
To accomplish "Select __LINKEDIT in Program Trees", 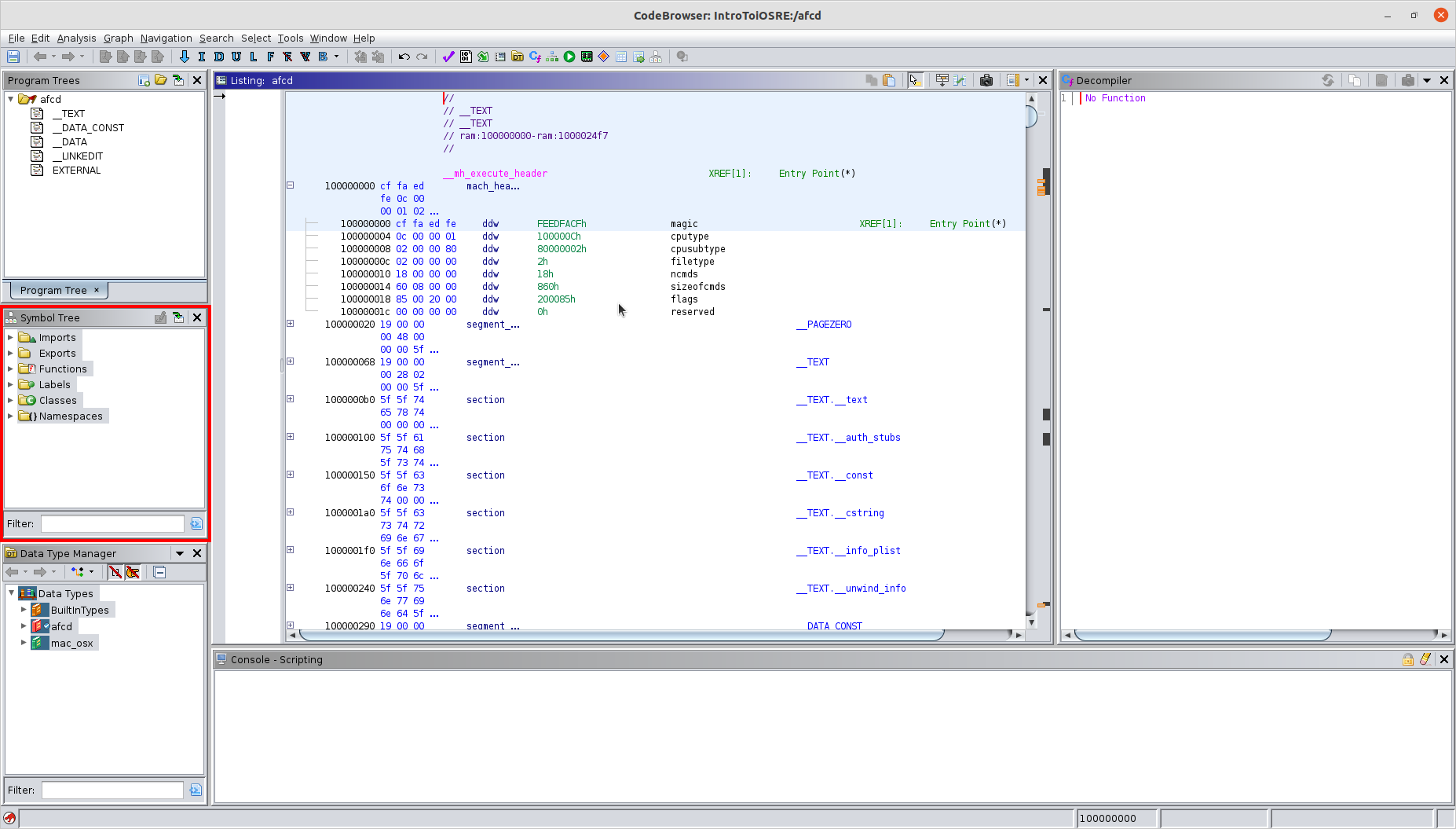I will pos(78,156).
